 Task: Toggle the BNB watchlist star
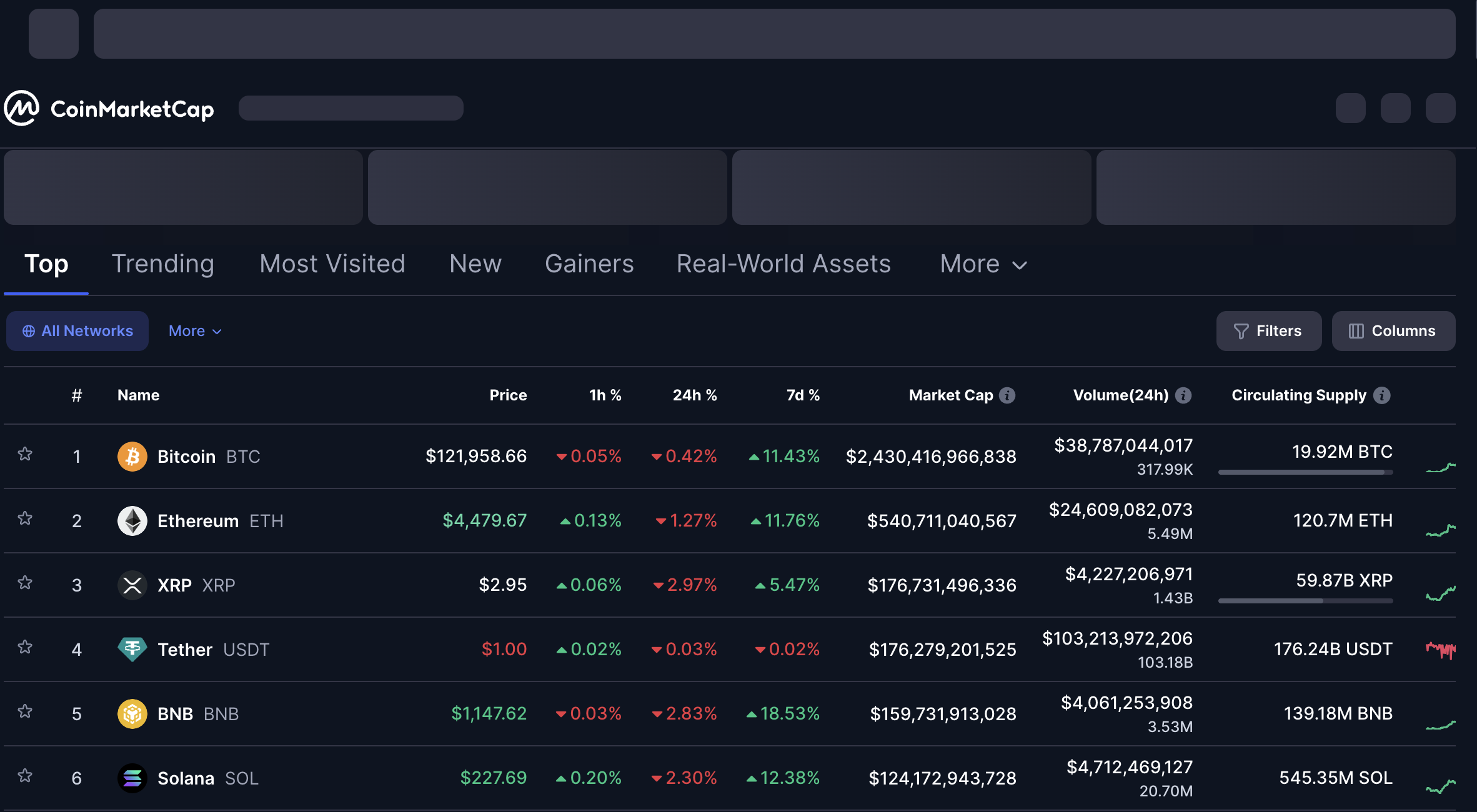tap(25, 711)
